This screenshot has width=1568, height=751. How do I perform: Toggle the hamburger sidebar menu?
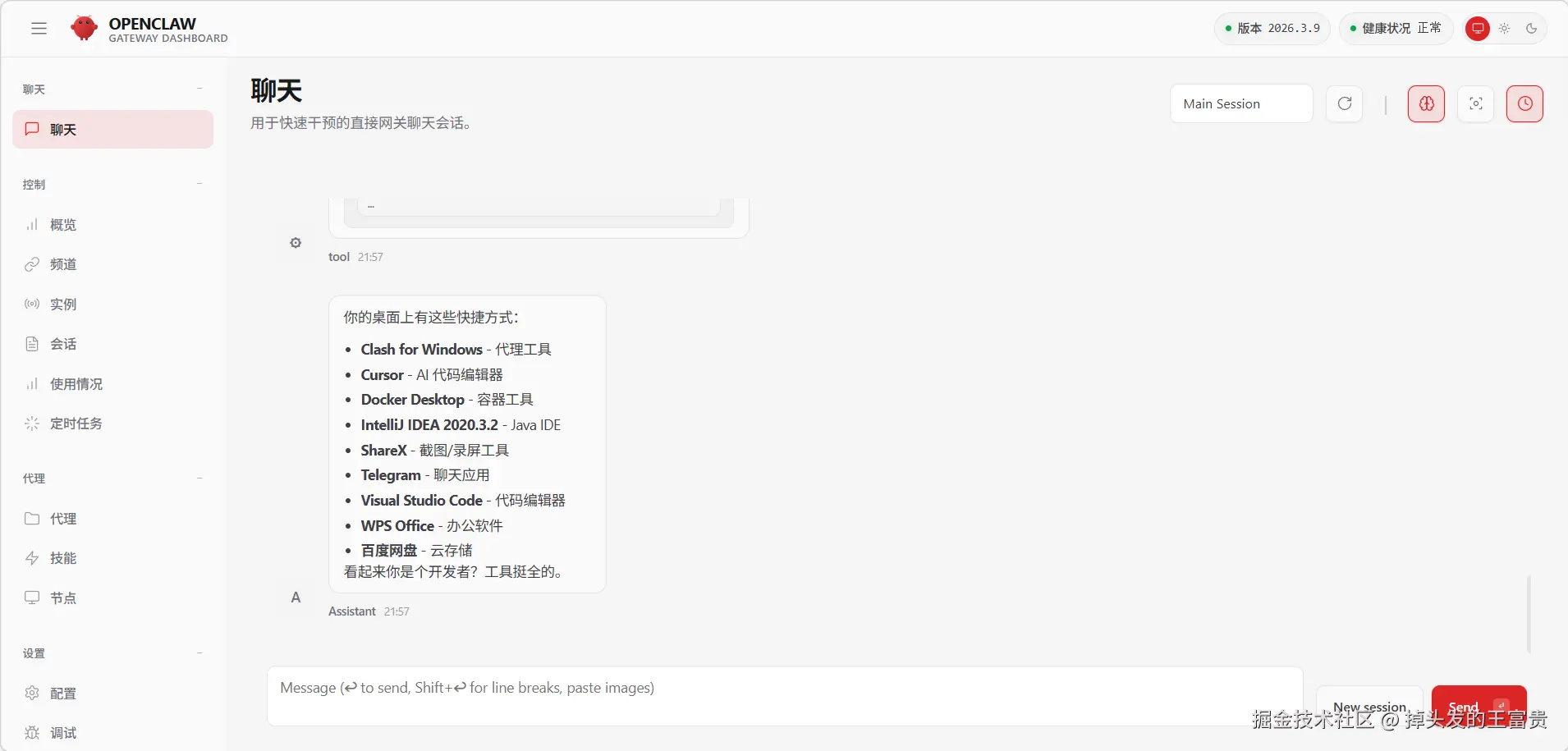39,29
